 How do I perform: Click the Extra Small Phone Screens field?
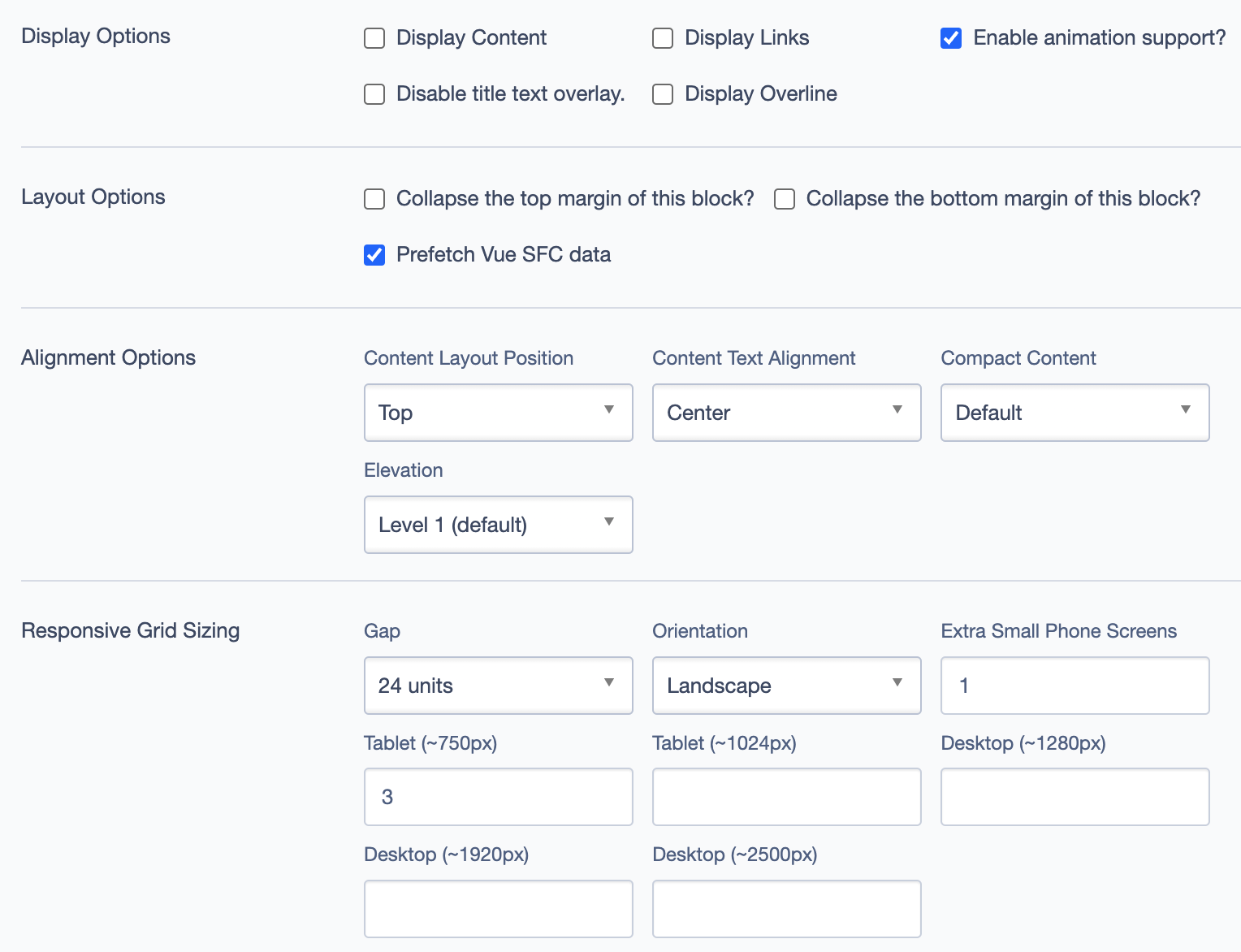(x=1075, y=686)
